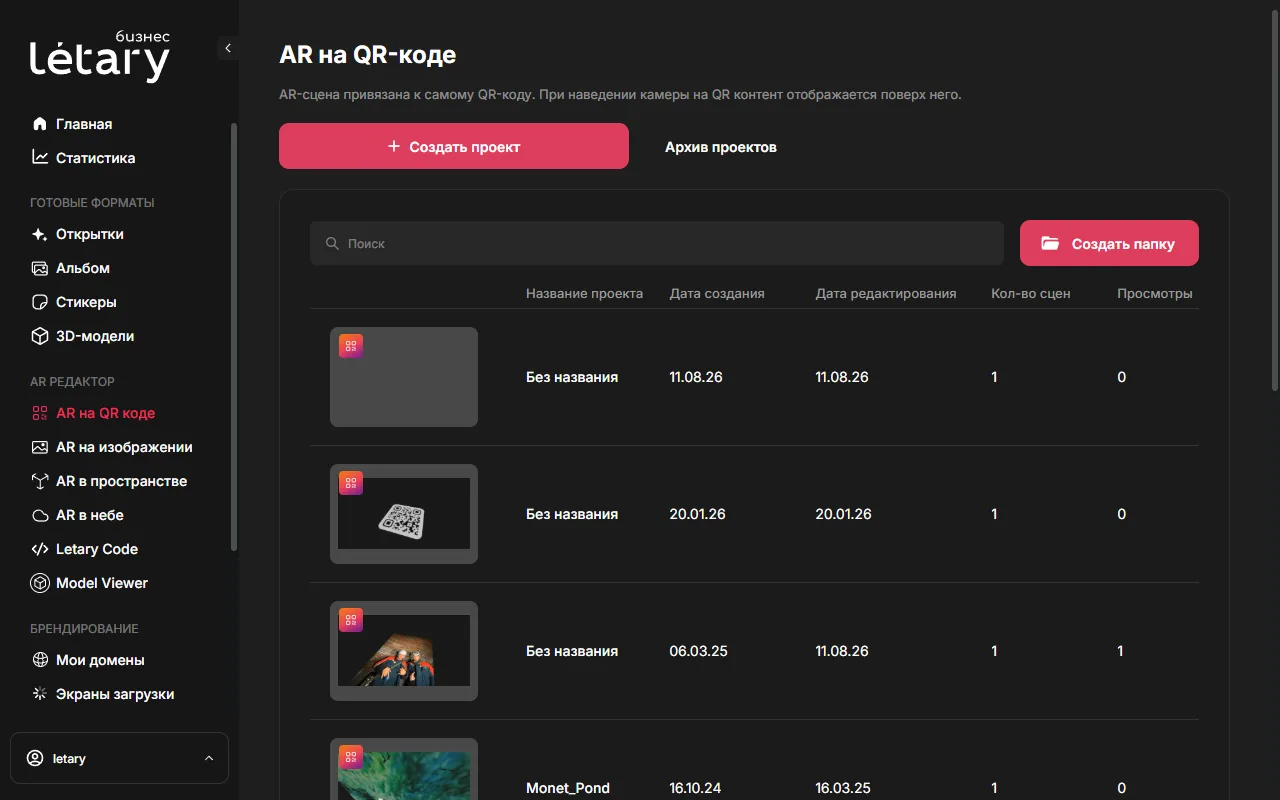Click Без названия in the 06.03.25 row
This screenshot has width=1280, height=800.
572,651
